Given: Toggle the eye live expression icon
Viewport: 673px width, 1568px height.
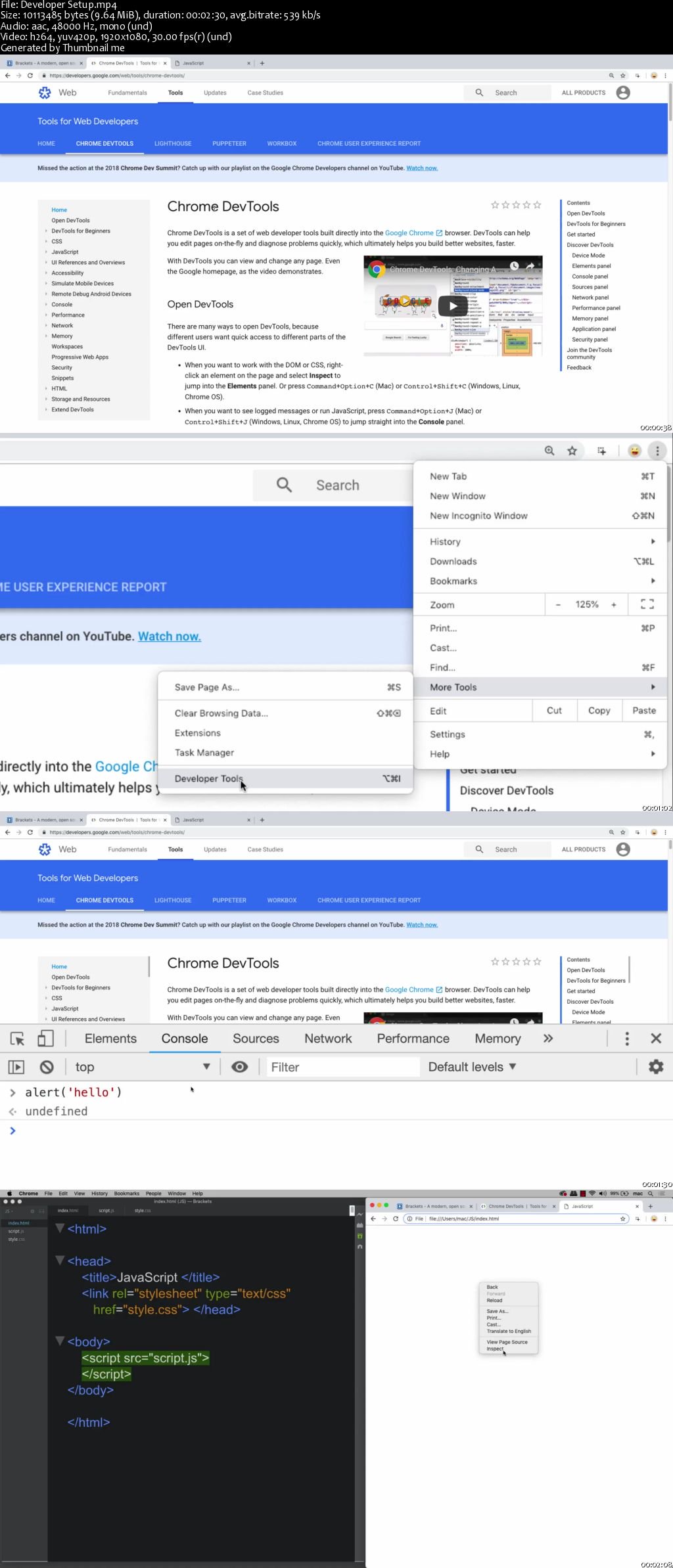Looking at the screenshot, I should coord(240,1067).
